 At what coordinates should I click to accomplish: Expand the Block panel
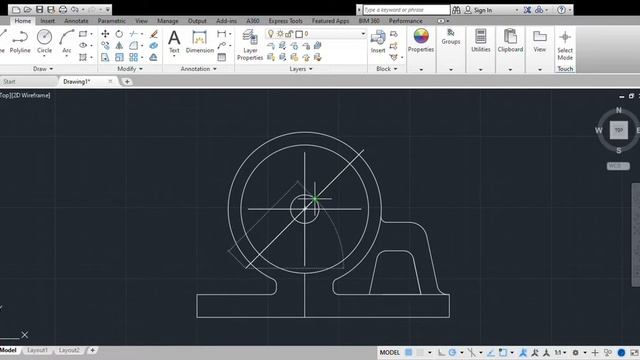click(387, 69)
